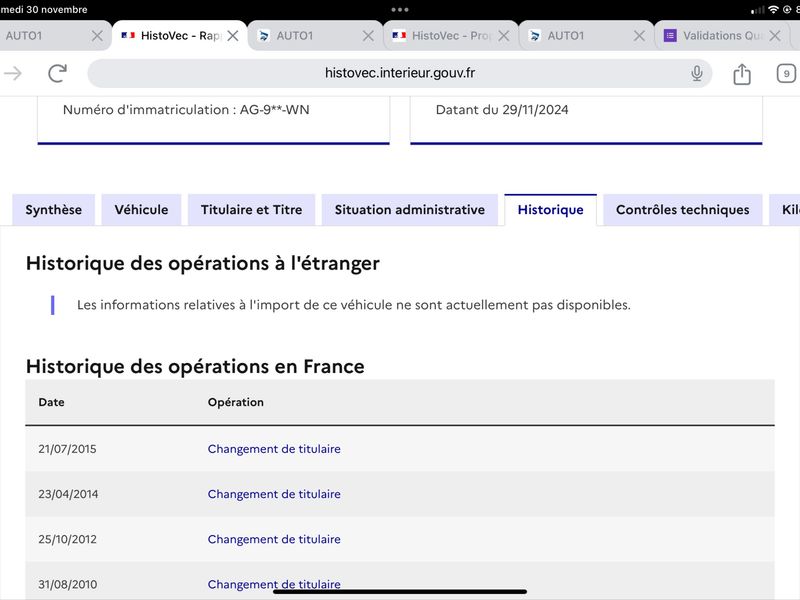This screenshot has height=600, width=800.
Task: Close the Validations Qu tab
Action: point(774,36)
